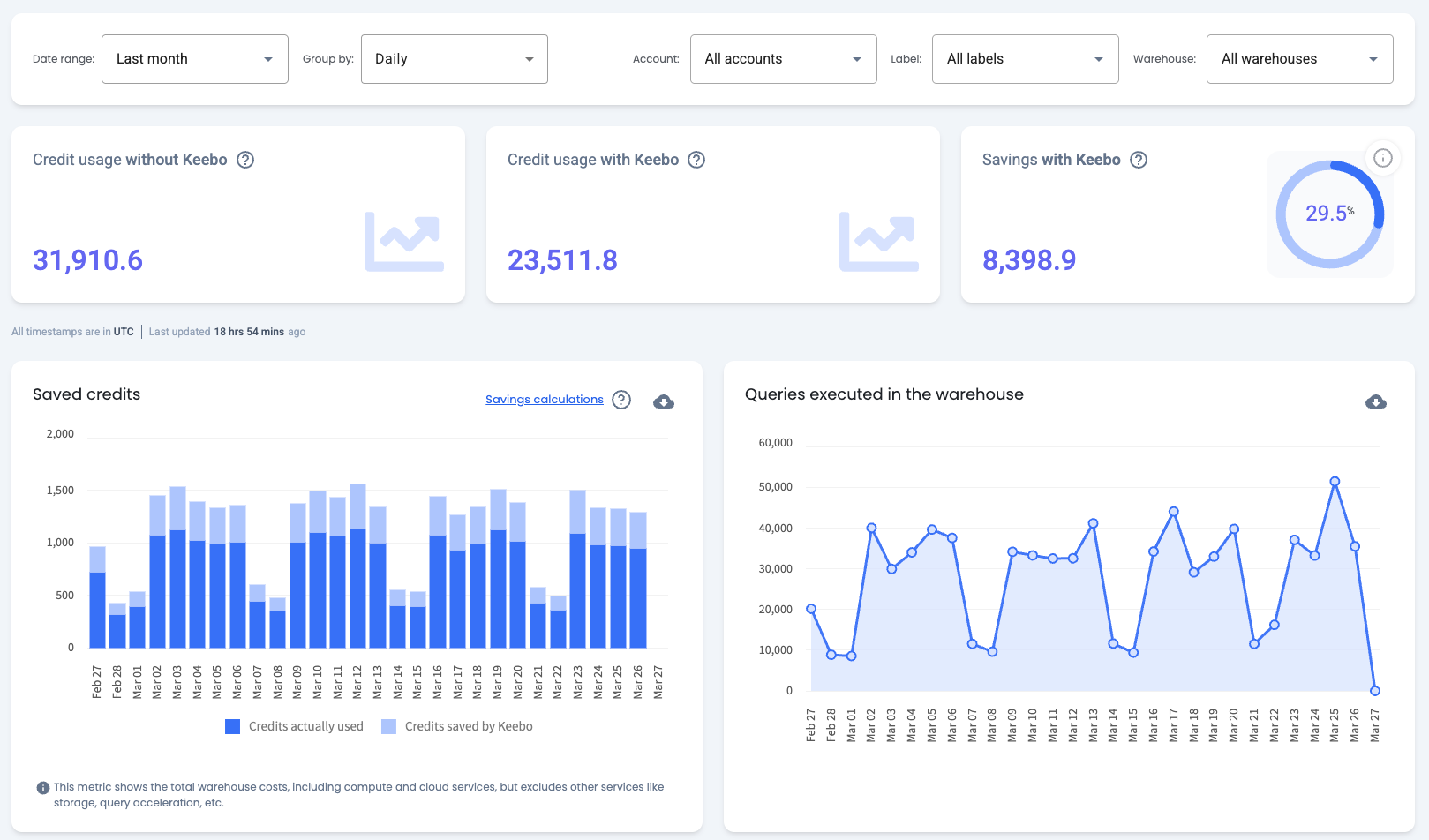
Task: Open the Savings calculations link
Action: (544, 399)
